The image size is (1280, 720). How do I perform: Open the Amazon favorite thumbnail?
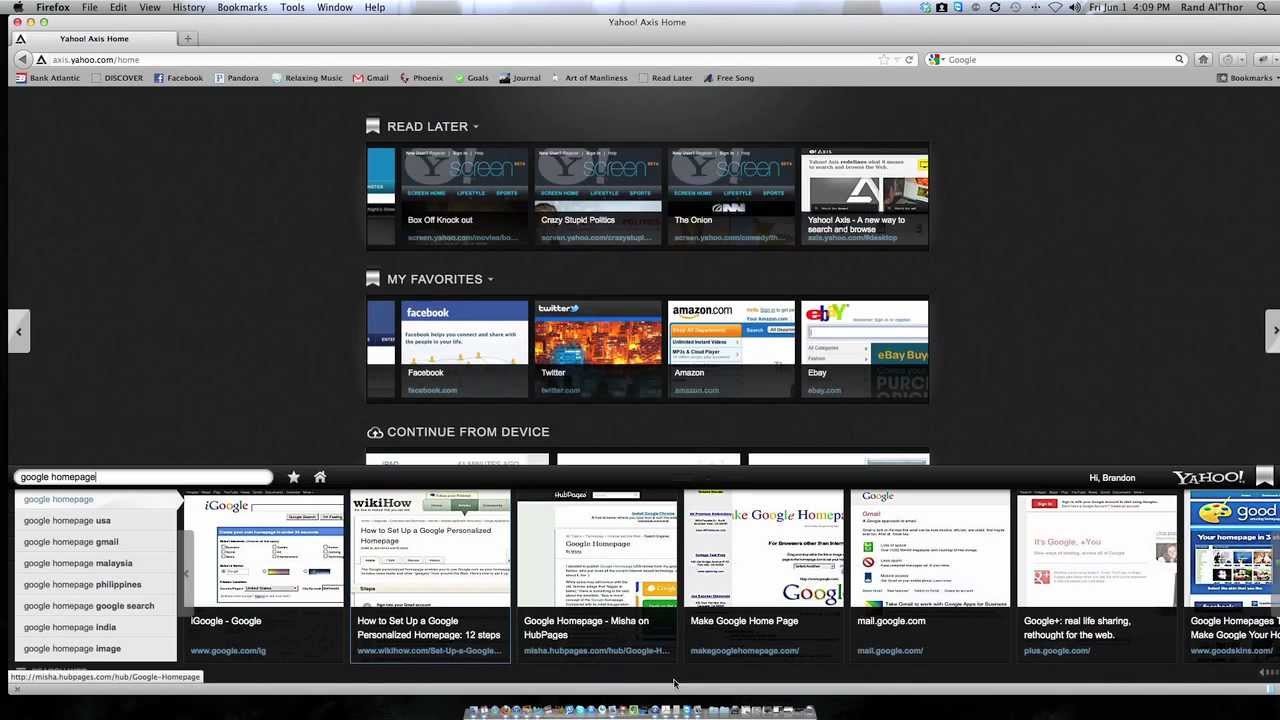tap(731, 349)
